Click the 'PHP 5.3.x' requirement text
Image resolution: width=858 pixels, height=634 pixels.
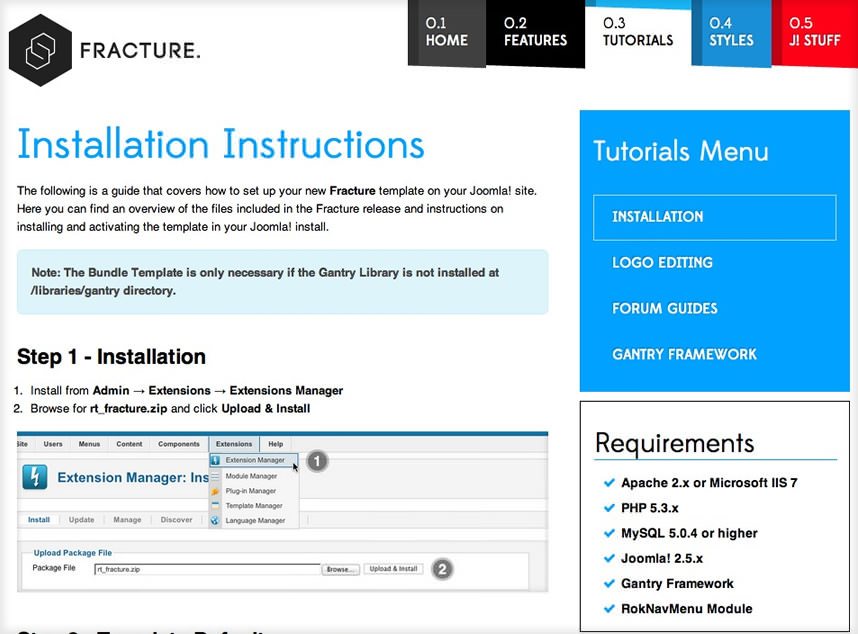[650, 508]
